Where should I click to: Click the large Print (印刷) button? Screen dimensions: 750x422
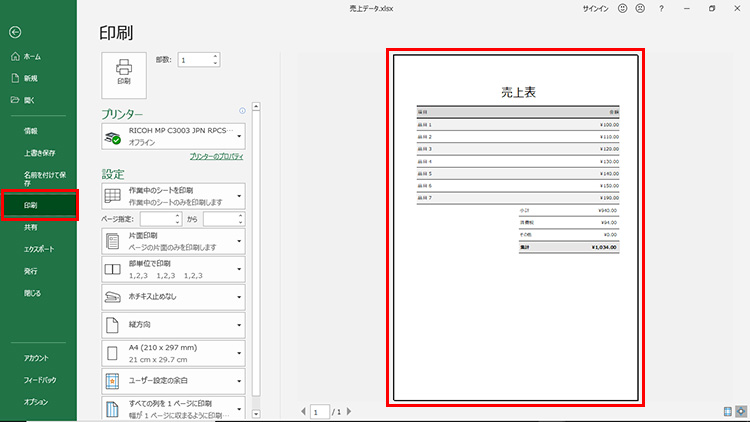(x=123, y=74)
